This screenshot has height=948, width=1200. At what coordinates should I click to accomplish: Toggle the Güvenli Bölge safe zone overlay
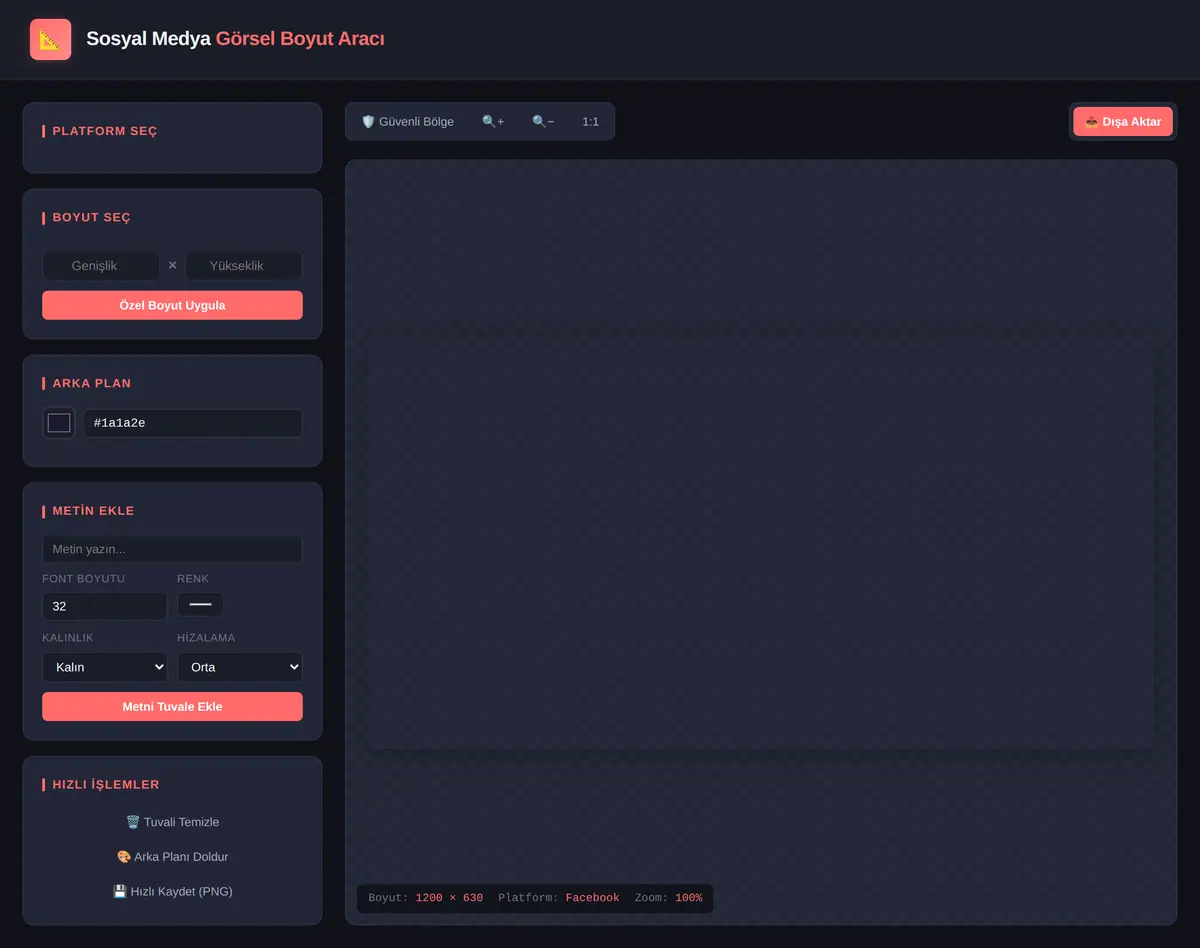pyautogui.click(x=407, y=121)
